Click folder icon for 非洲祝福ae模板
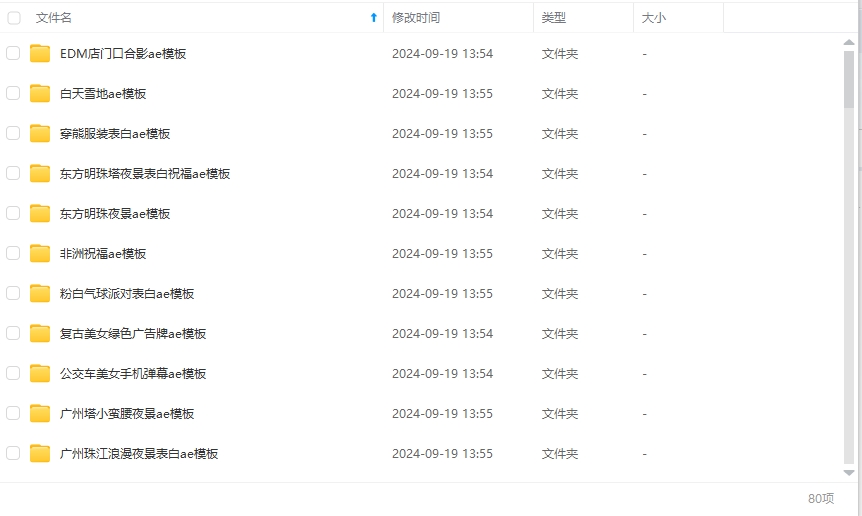862x516 pixels. [40, 254]
